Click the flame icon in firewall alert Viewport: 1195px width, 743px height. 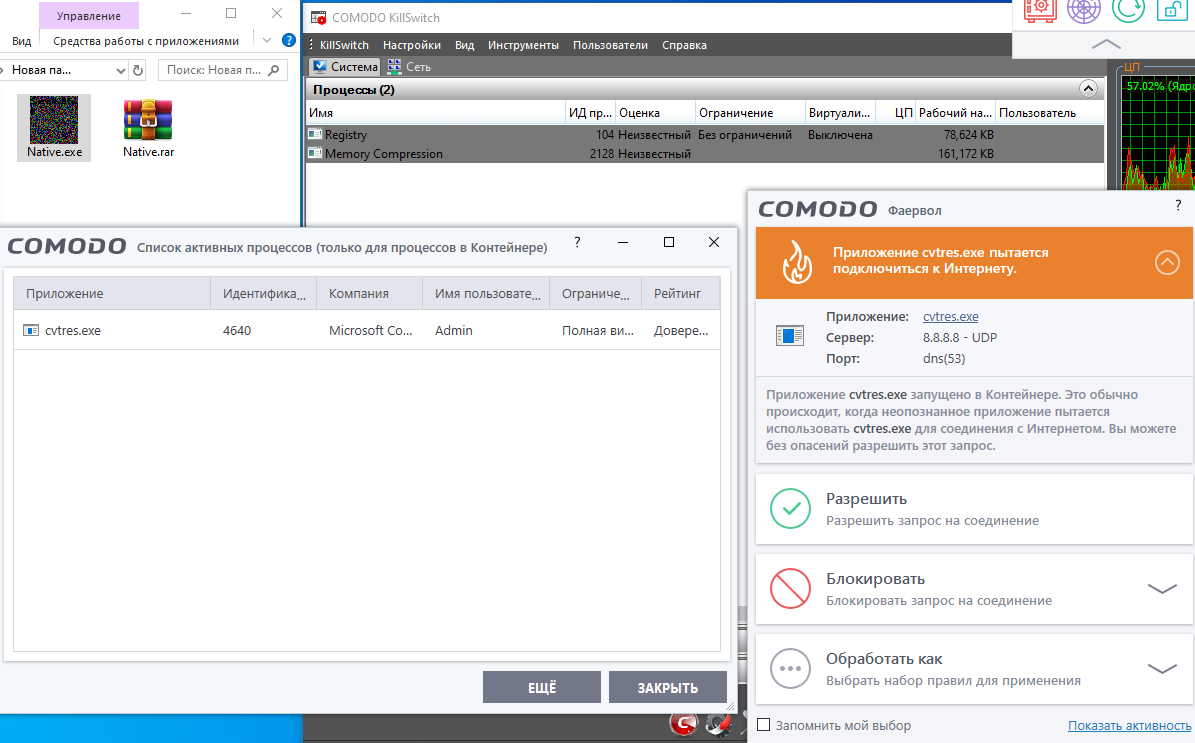[797, 262]
